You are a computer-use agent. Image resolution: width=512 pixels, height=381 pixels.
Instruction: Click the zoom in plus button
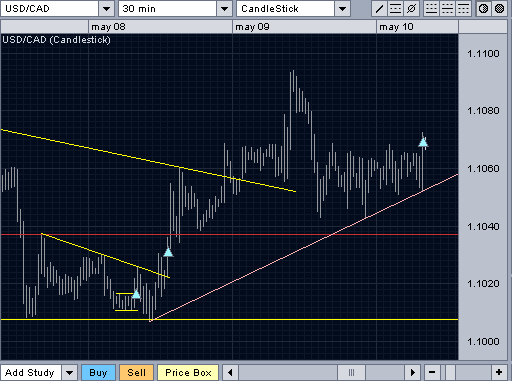[x=499, y=372]
